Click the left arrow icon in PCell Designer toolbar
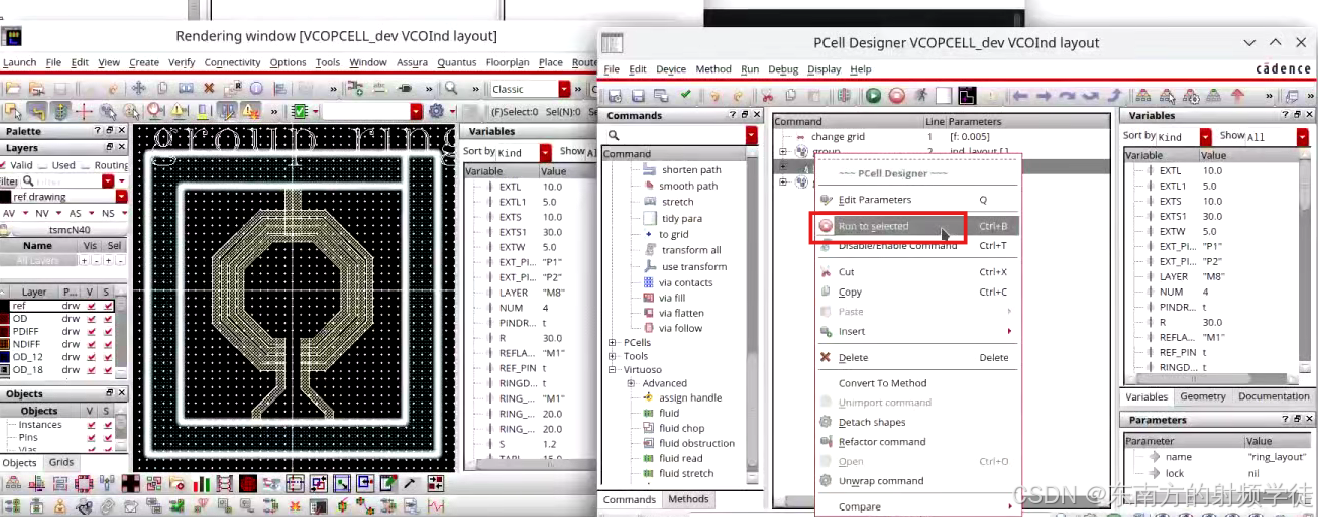The width and height of the screenshot is (1318, 517). tap(1020, 96)
